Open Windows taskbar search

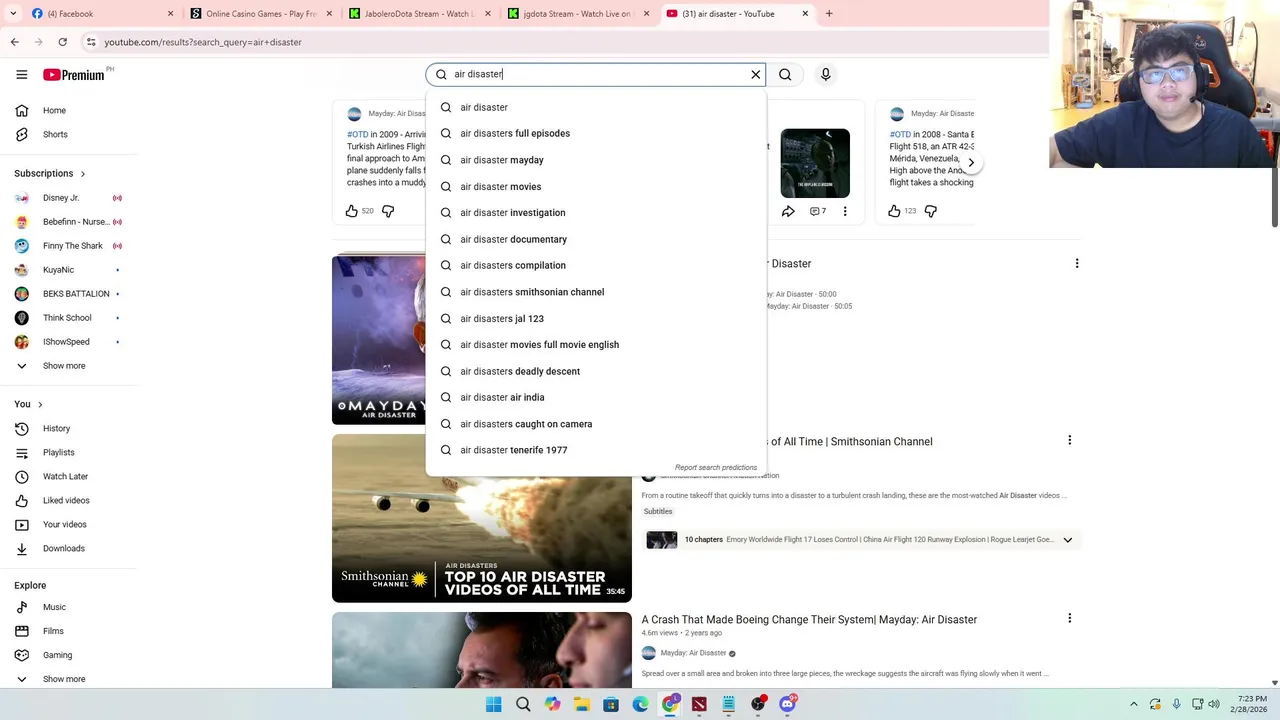point(523,704)
